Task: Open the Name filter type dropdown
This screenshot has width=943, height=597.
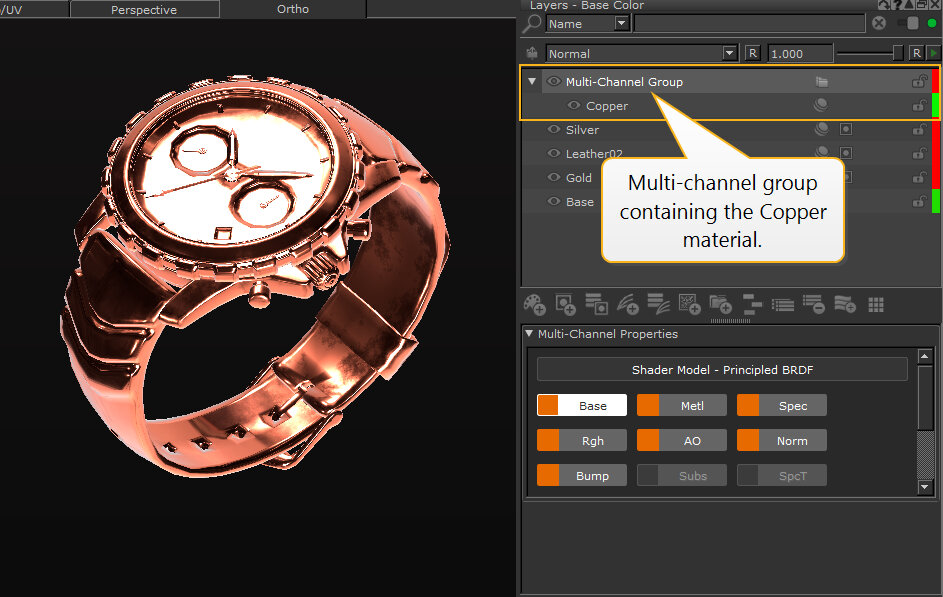Action: click(621, 24)
